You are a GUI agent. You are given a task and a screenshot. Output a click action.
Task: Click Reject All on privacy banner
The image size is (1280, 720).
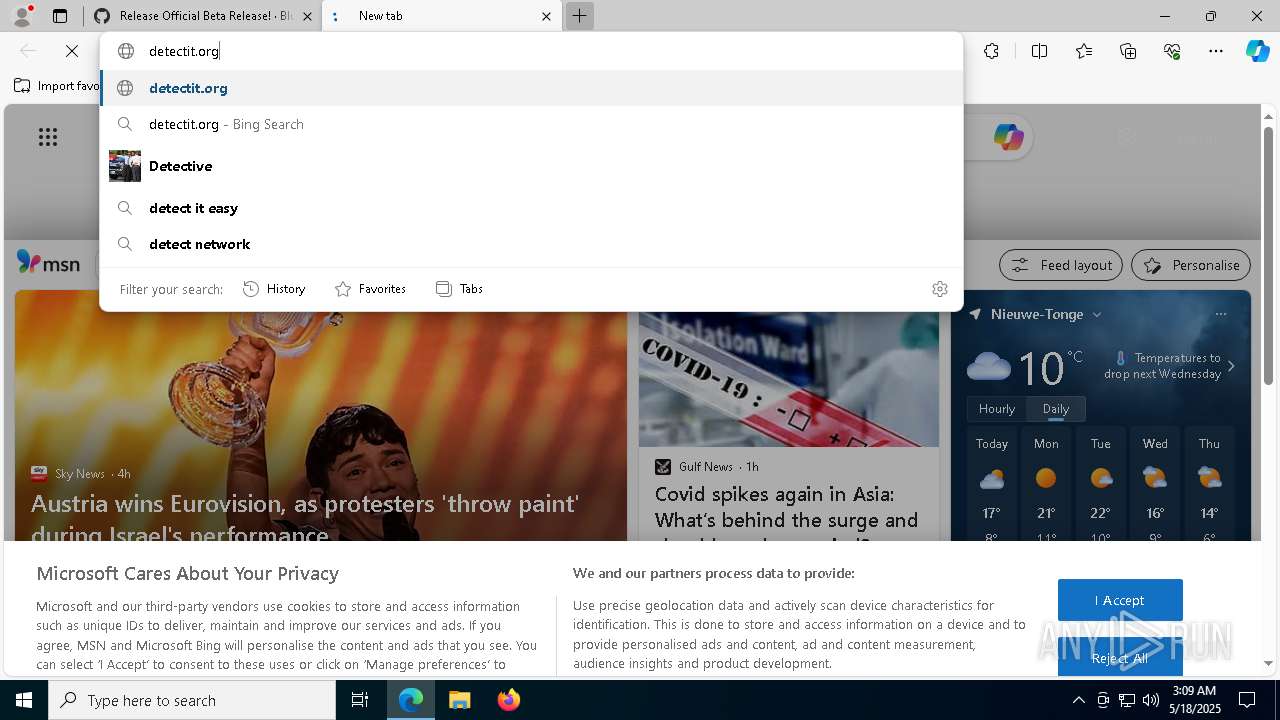tap(1120, 657)
